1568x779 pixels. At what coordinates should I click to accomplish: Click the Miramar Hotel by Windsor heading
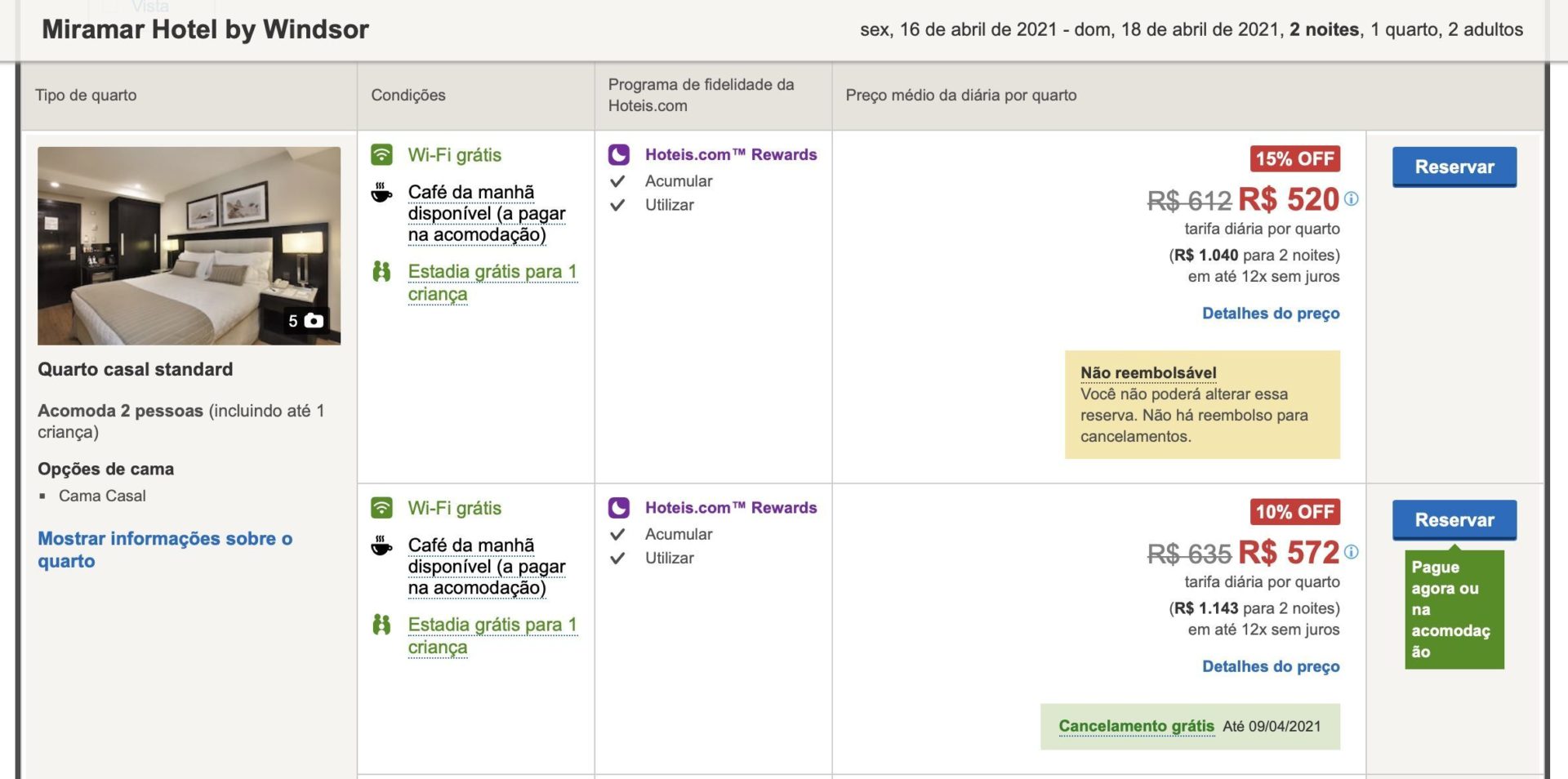click(x=206, y=29)
